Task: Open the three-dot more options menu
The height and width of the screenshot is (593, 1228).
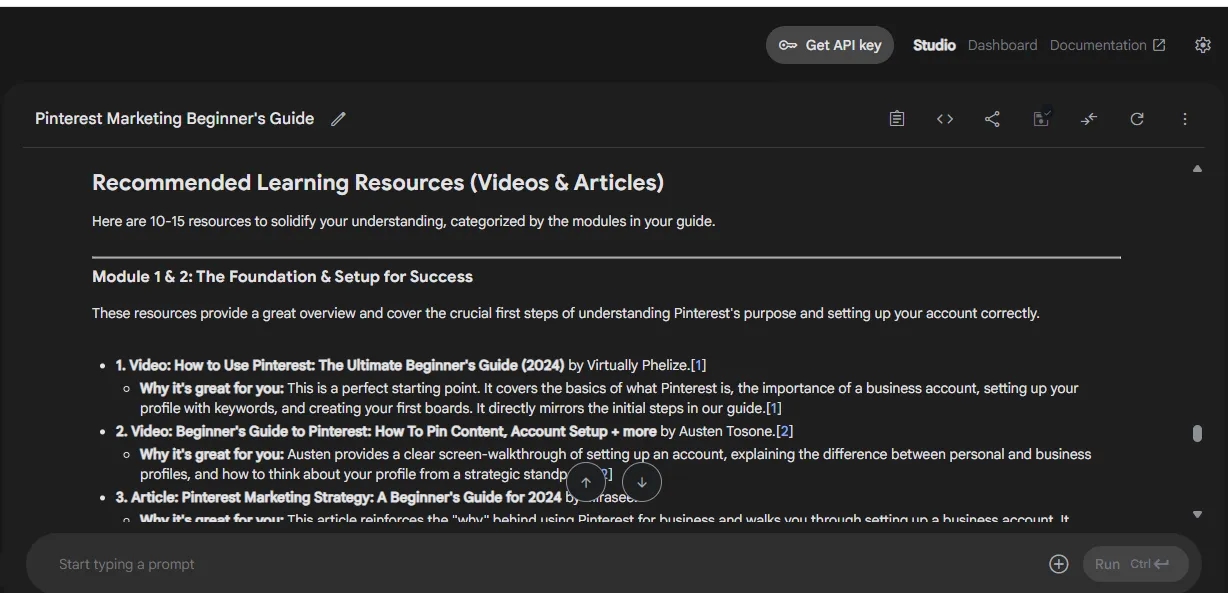Action: [x=1185, y=119]
